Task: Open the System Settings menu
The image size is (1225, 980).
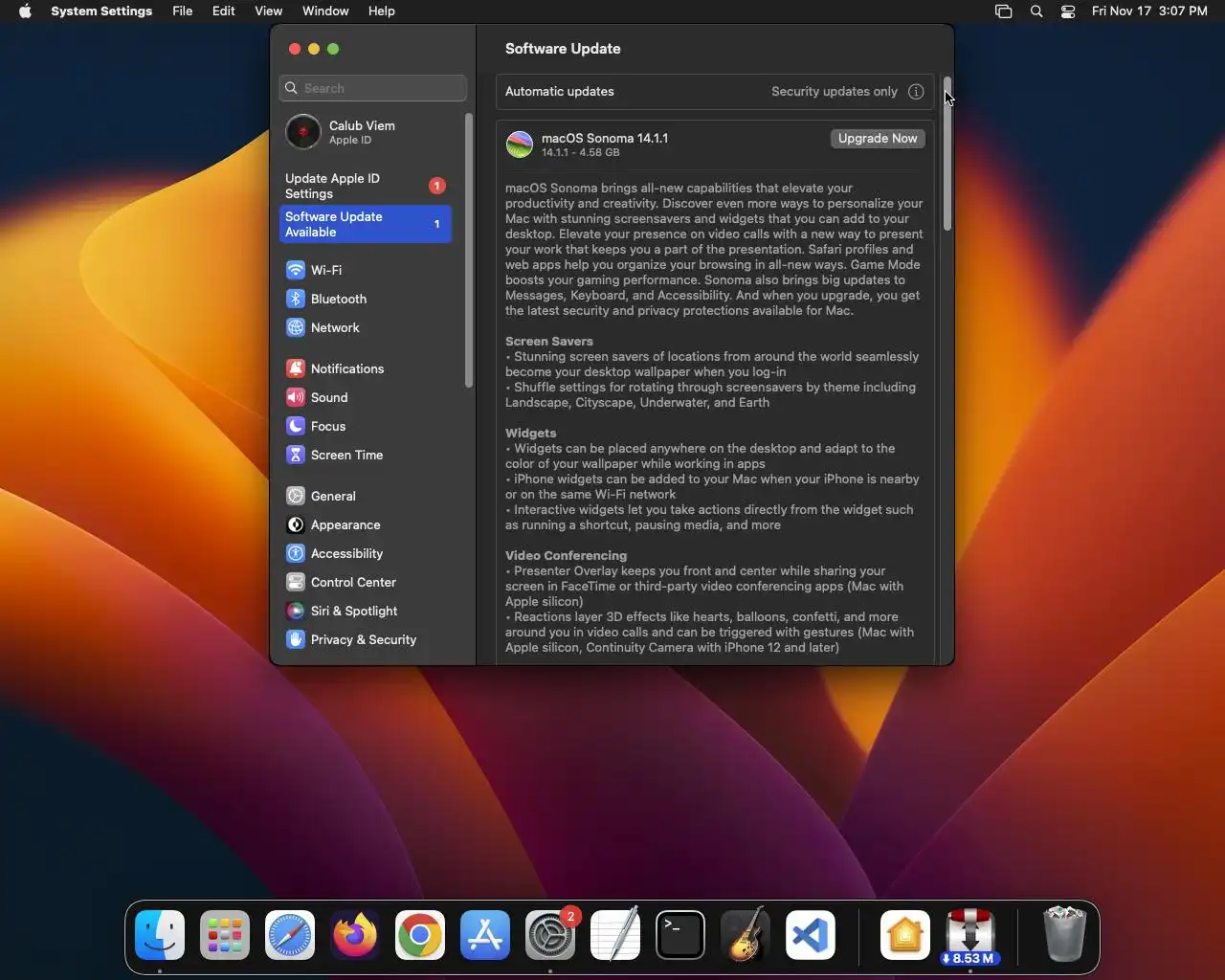Action: click(101, 11)
